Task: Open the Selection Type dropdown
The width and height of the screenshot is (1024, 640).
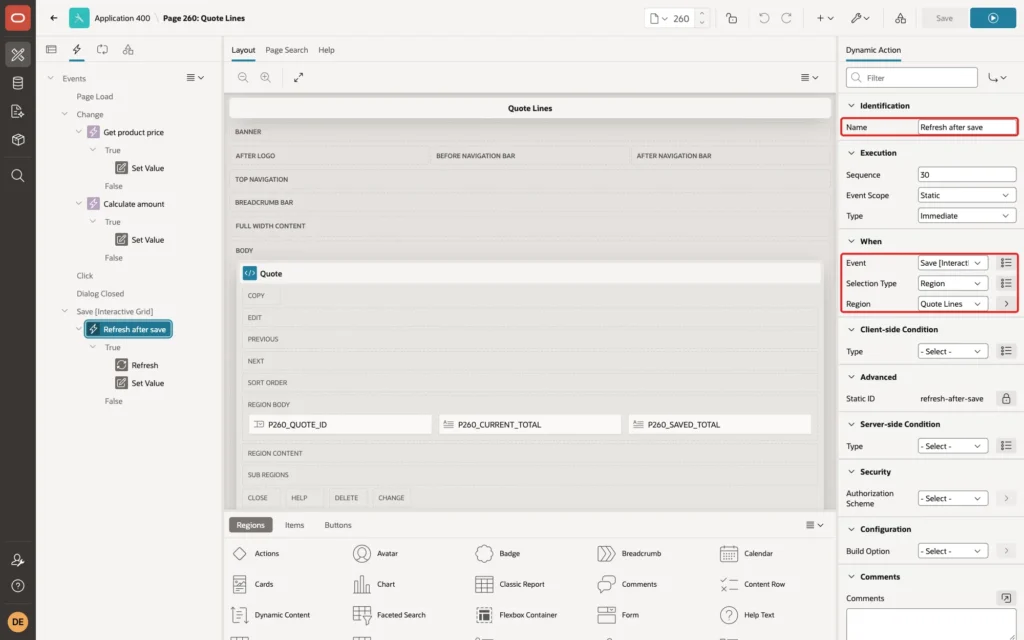Action: click(x=952, y=283)
